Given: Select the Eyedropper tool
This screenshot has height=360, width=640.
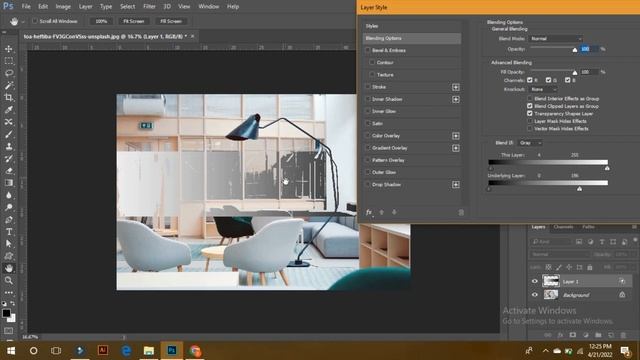Looking at the screenshot, I should 9,110.
